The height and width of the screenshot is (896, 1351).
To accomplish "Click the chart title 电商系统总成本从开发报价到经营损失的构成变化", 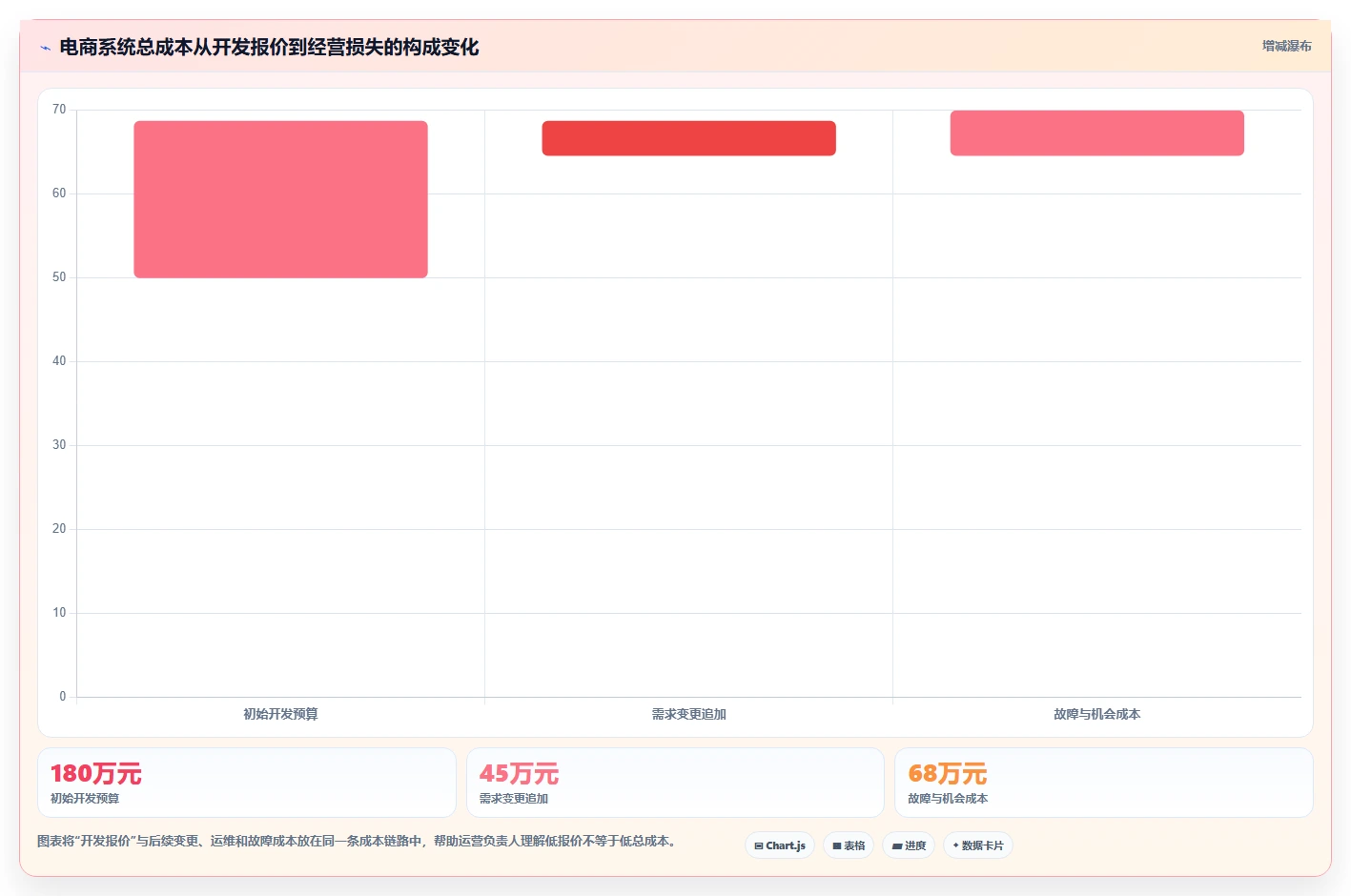I will [269, 48].
